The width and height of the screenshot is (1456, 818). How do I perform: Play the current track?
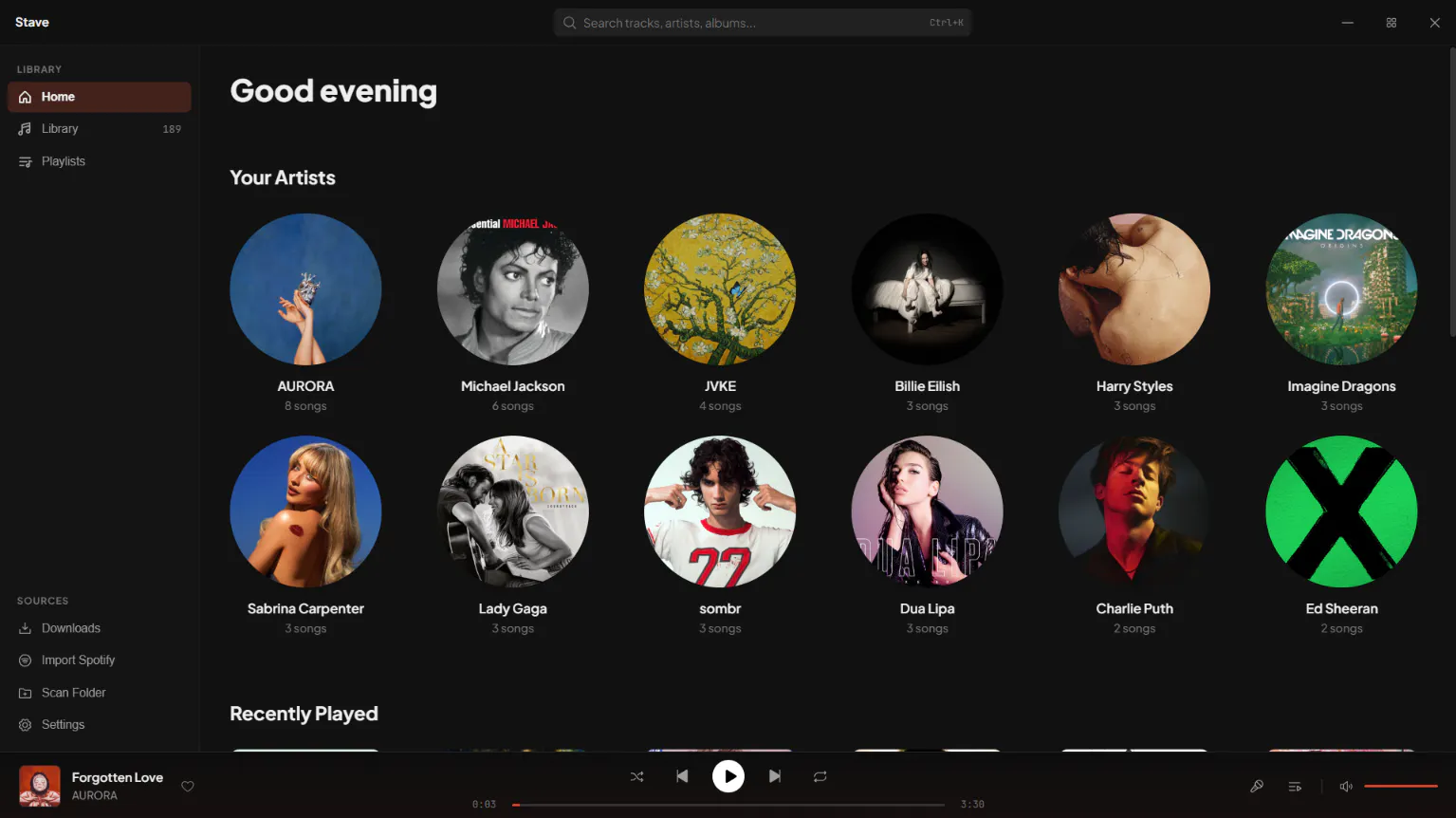[x=728, y=776]
